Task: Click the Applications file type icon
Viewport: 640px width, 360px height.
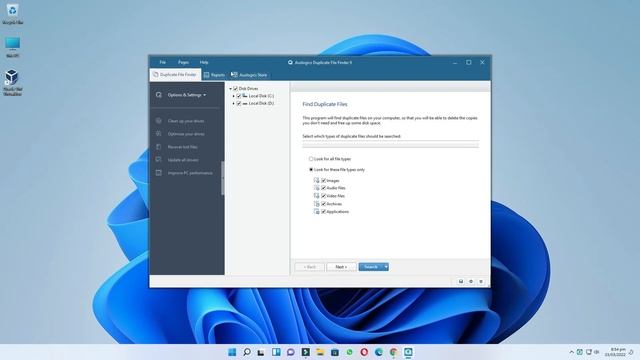Action: [x=316, y=211]
